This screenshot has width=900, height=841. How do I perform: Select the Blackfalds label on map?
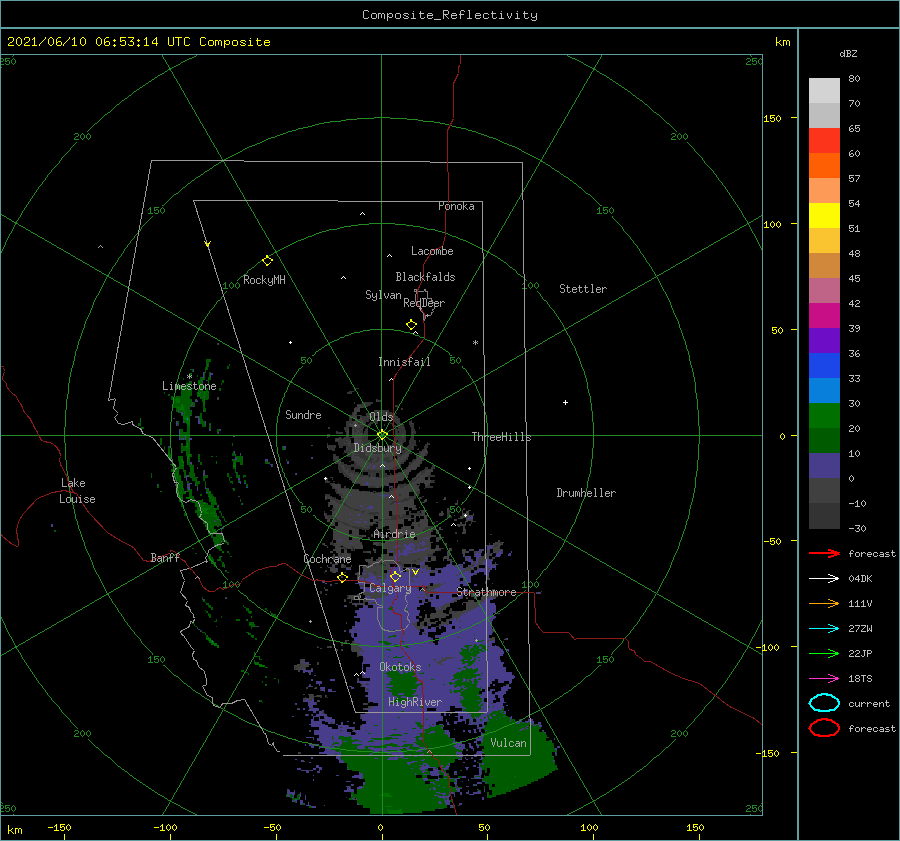[x=425, y=277]
